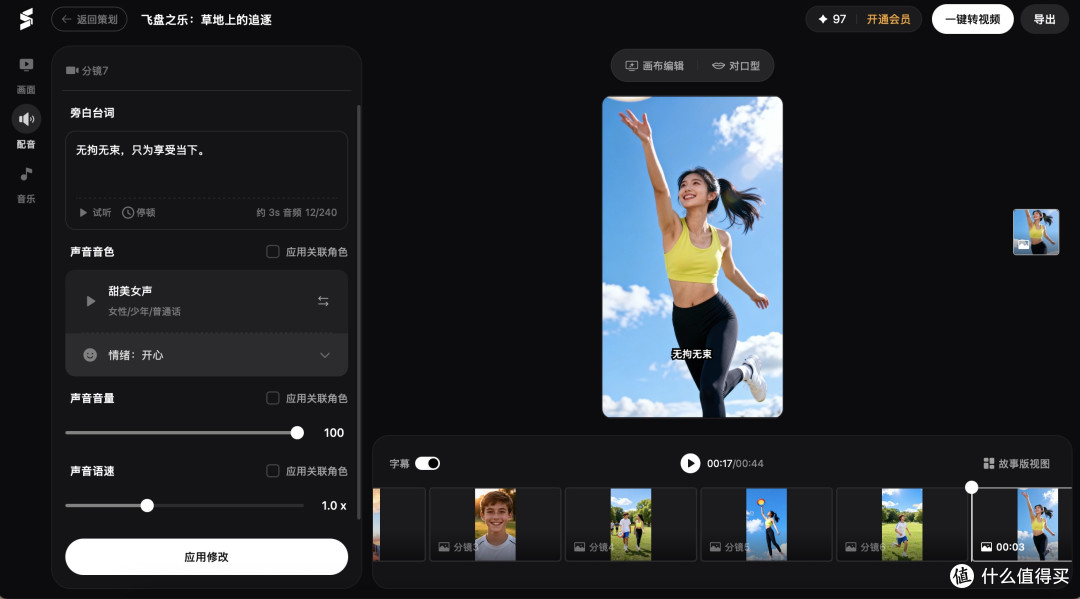Select 分镜5 clip in timeline
The height and width of the screenshot is (599, 1080).
767,524
